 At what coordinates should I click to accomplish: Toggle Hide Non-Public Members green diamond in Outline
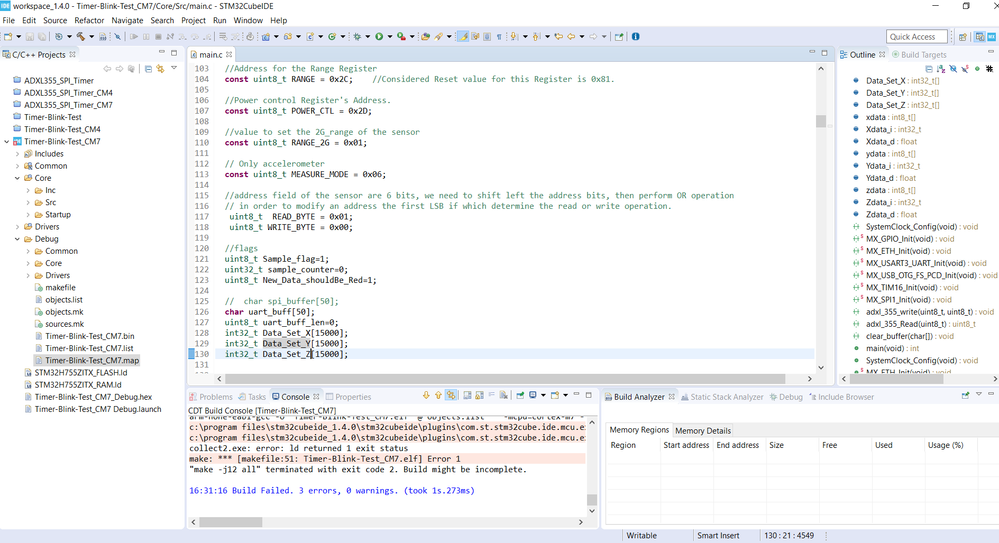click(x=977, y=68)
